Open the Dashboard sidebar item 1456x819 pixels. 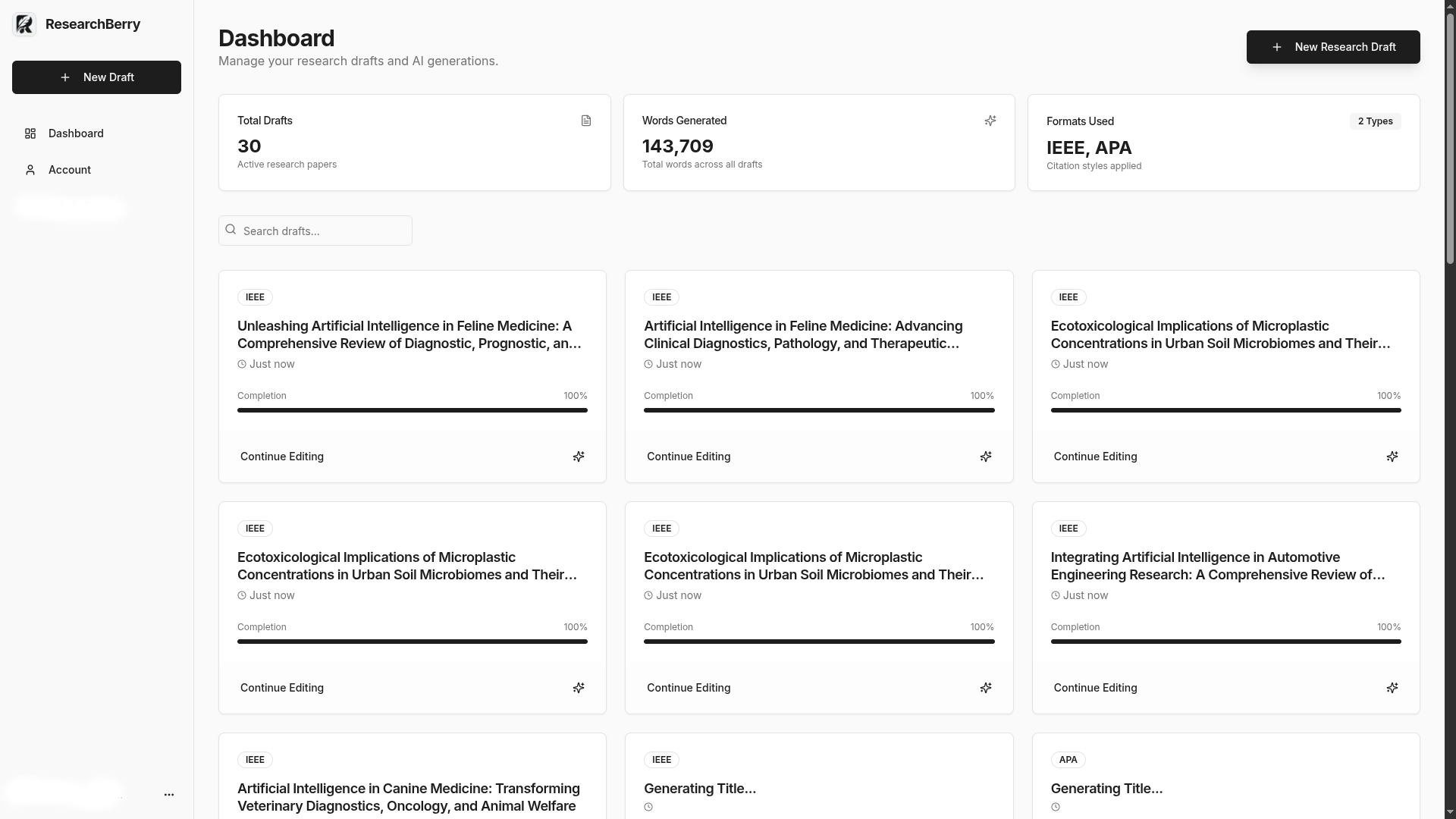pyautogui.click(x=96, y=133)
